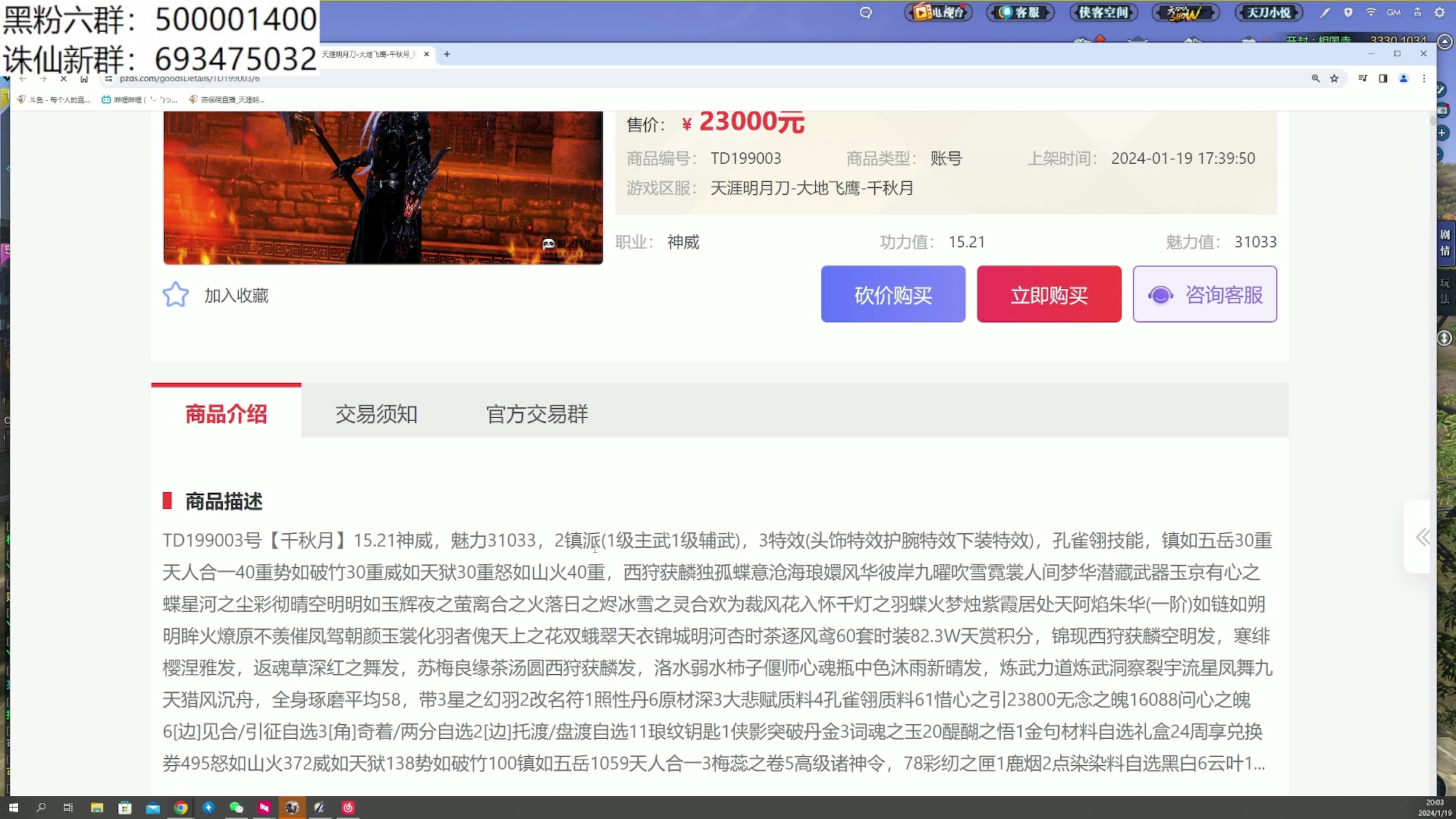Click the 加入收藏 star icon
The image size is (1456, 819).
pyautogui.click(x=175, y=295)
